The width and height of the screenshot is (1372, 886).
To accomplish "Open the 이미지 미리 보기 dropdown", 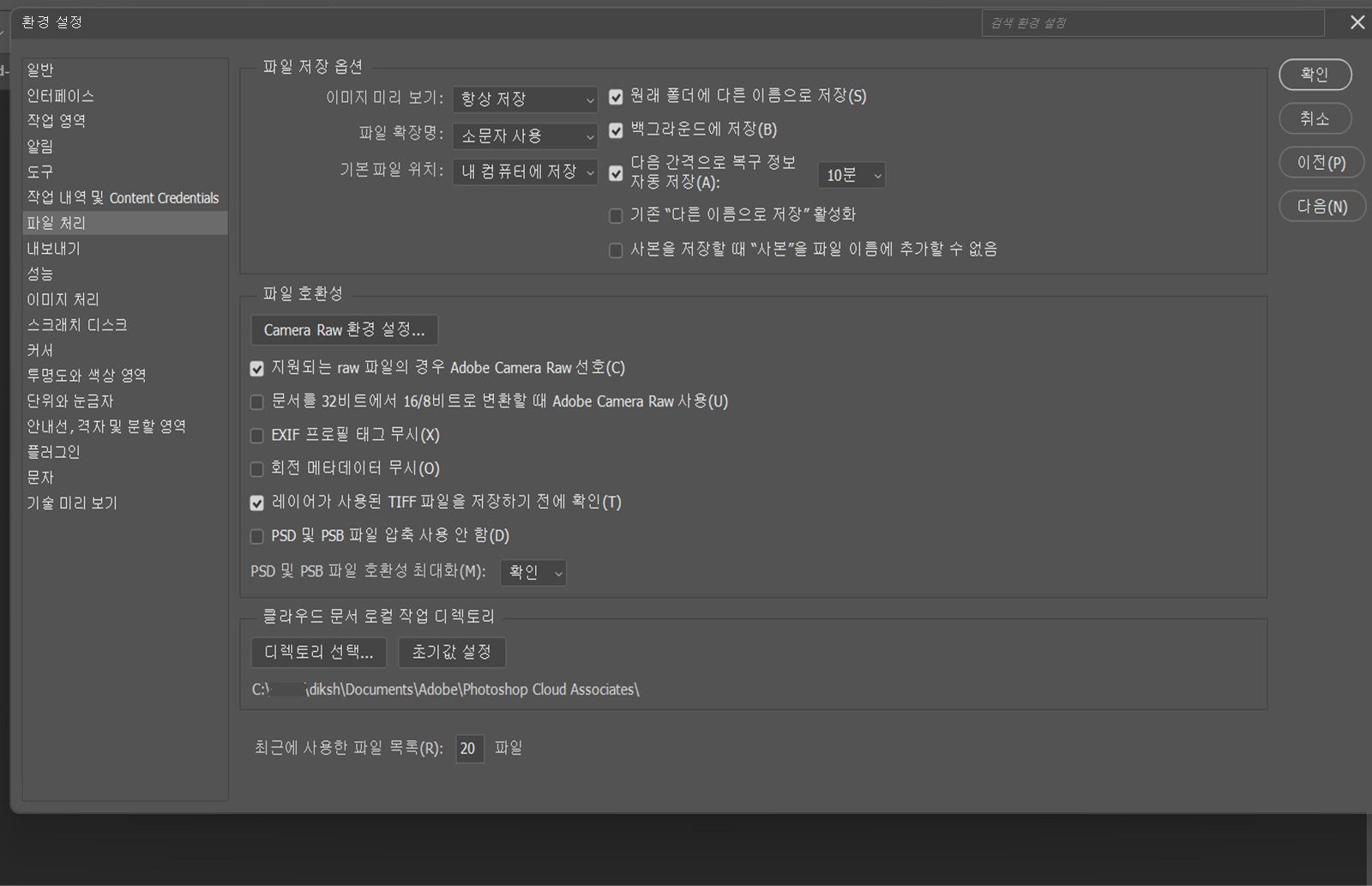I will 524,99.
